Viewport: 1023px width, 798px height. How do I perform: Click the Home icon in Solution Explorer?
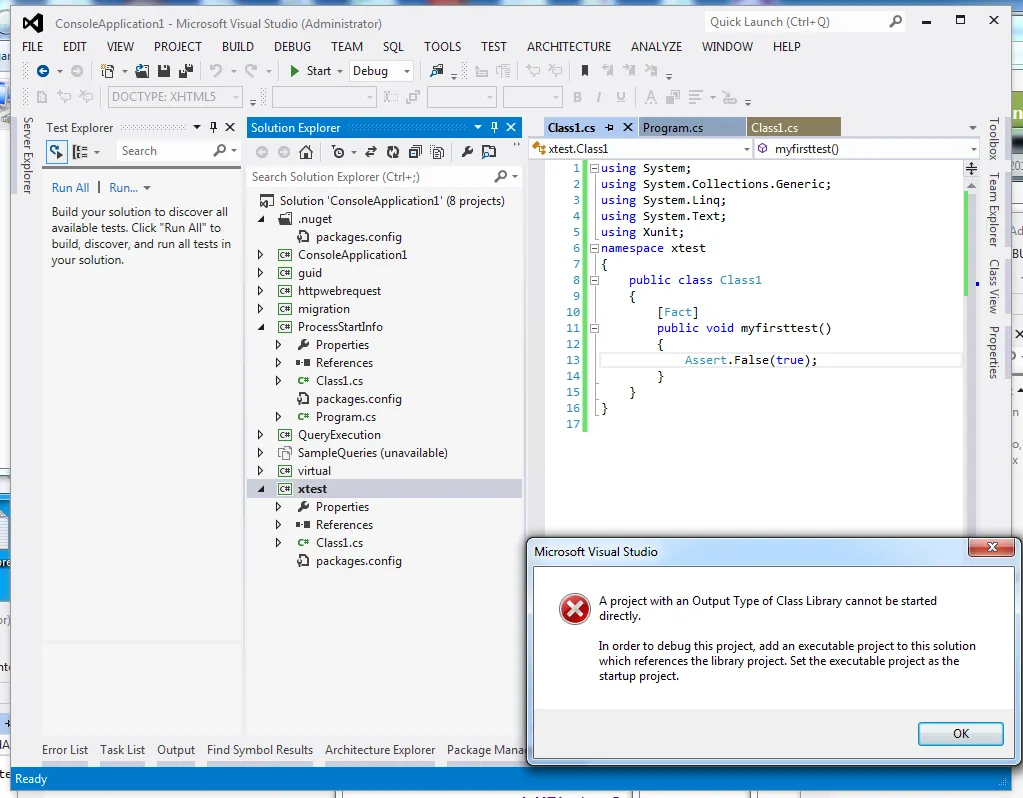(306, 152)
